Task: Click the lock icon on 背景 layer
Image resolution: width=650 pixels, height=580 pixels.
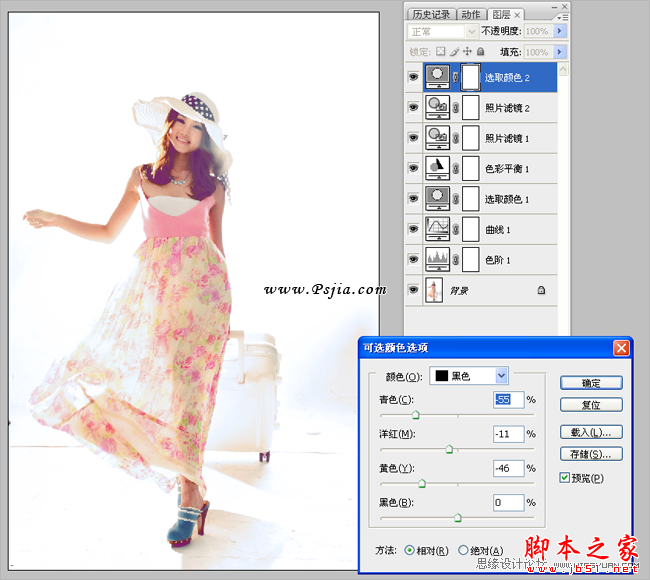Action: click(541, 290)
